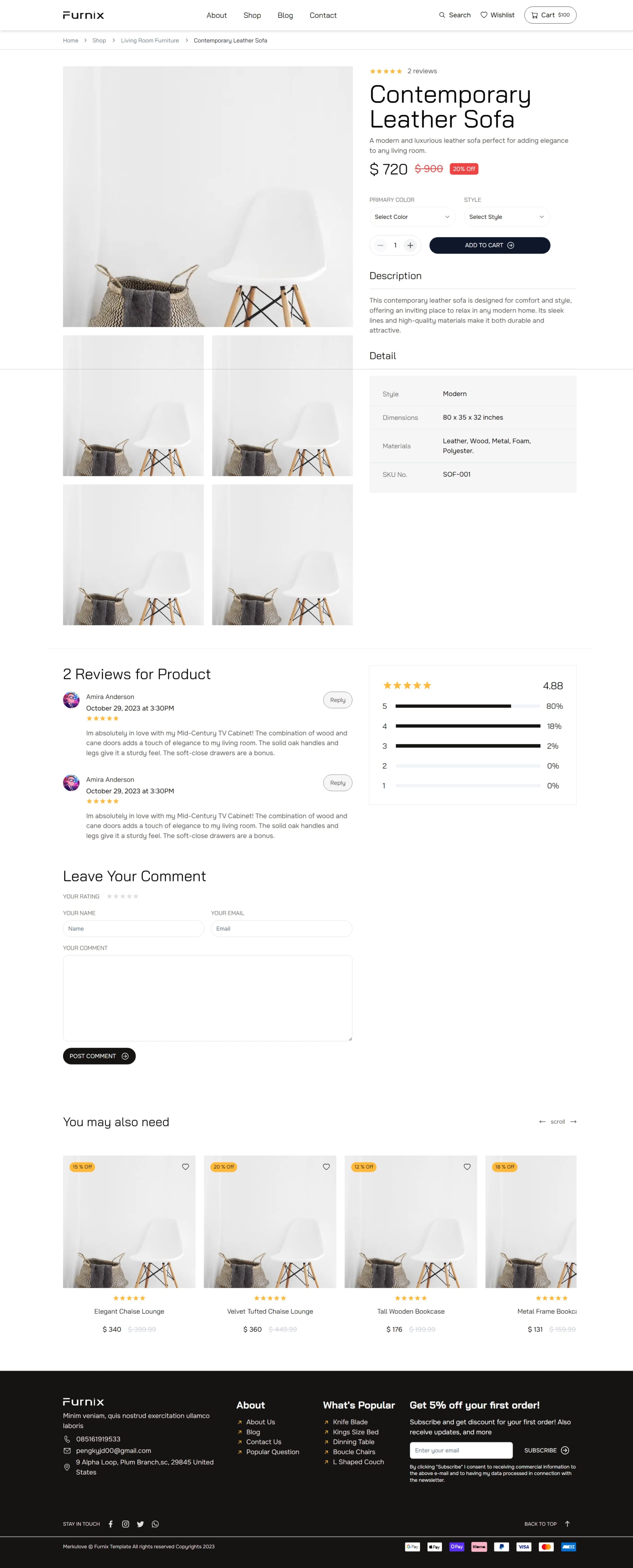Toggle wishlist heart on Tall Wooden Bookcase
633x1568 pixels.
point(467,1166)
